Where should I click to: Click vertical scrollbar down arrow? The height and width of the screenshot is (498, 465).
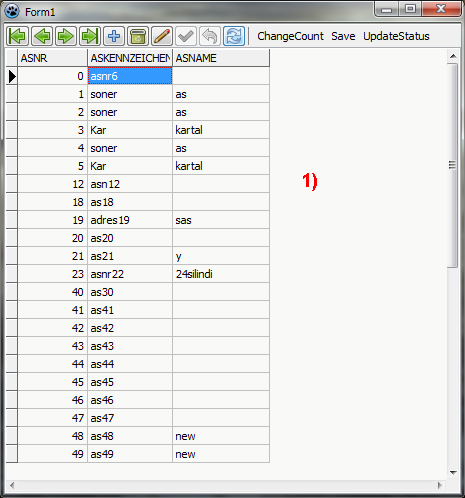point(453,472)
